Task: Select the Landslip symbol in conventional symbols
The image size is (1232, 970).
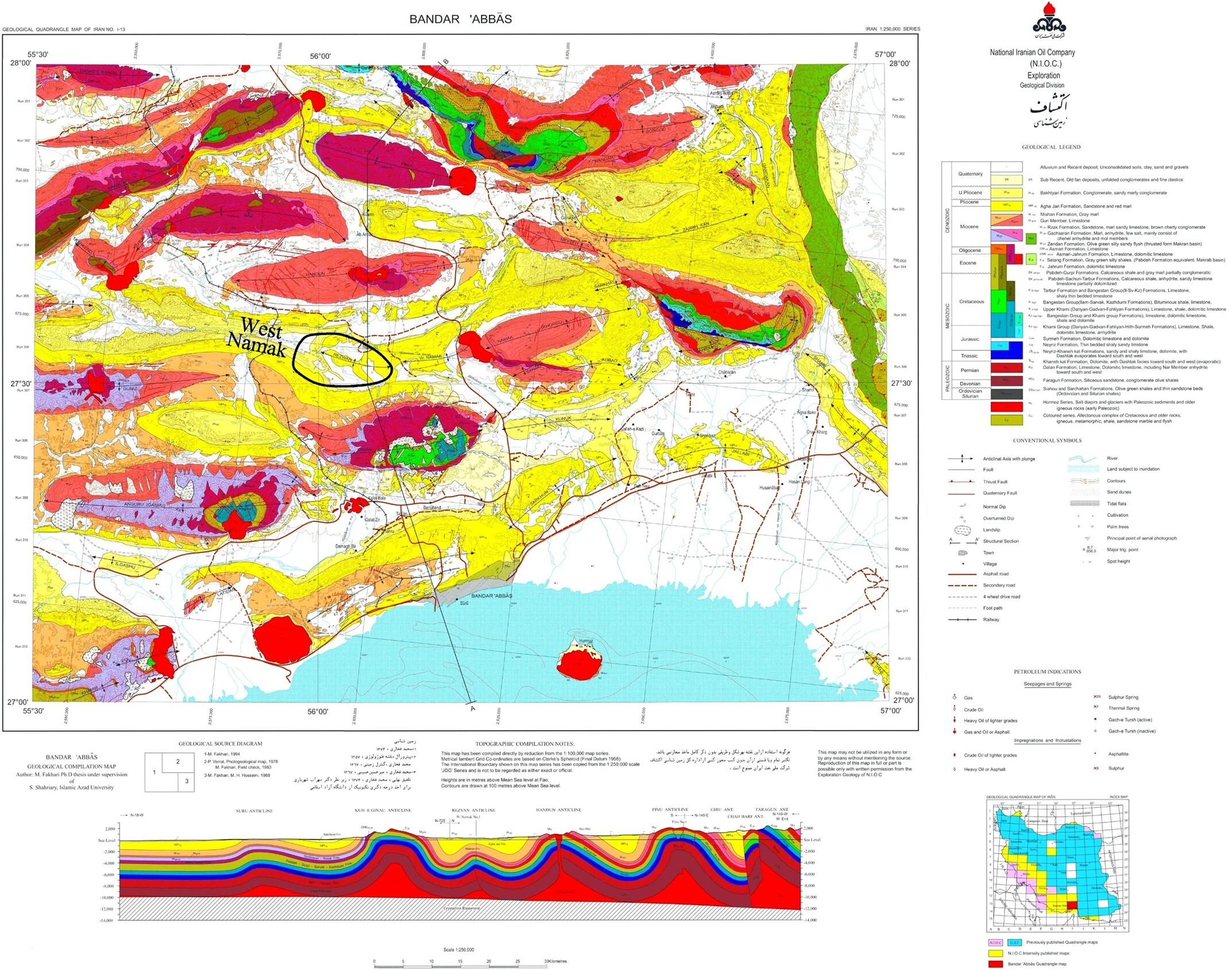Action: (x=963, y=530)
